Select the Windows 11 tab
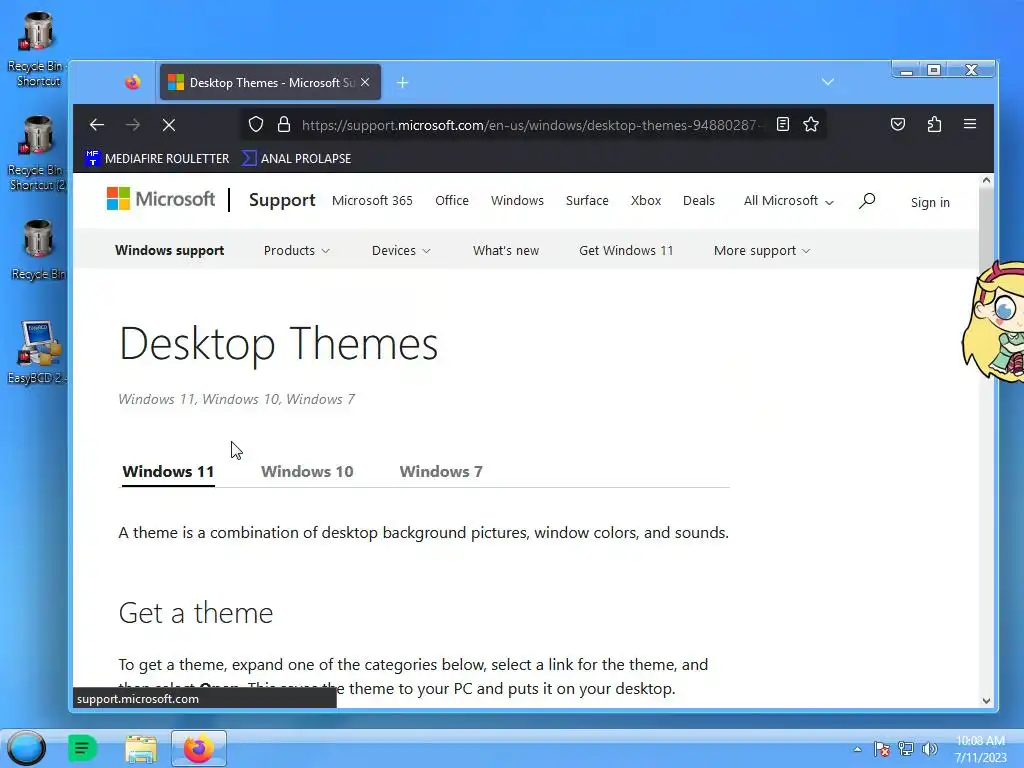 tap(168, 472)
